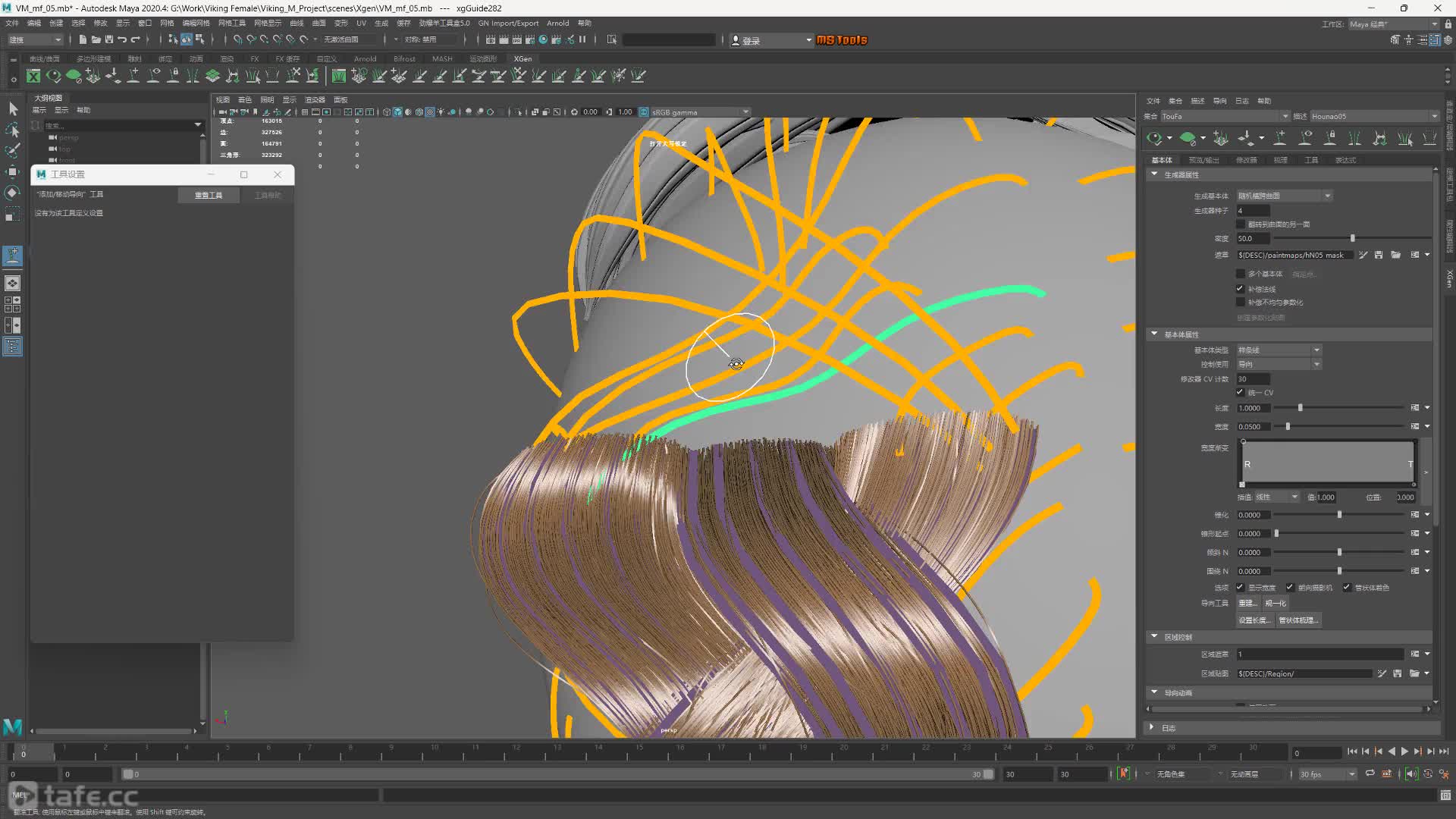
Task: Click the save scene icon in status line
Action: click(x=108, y=39)
